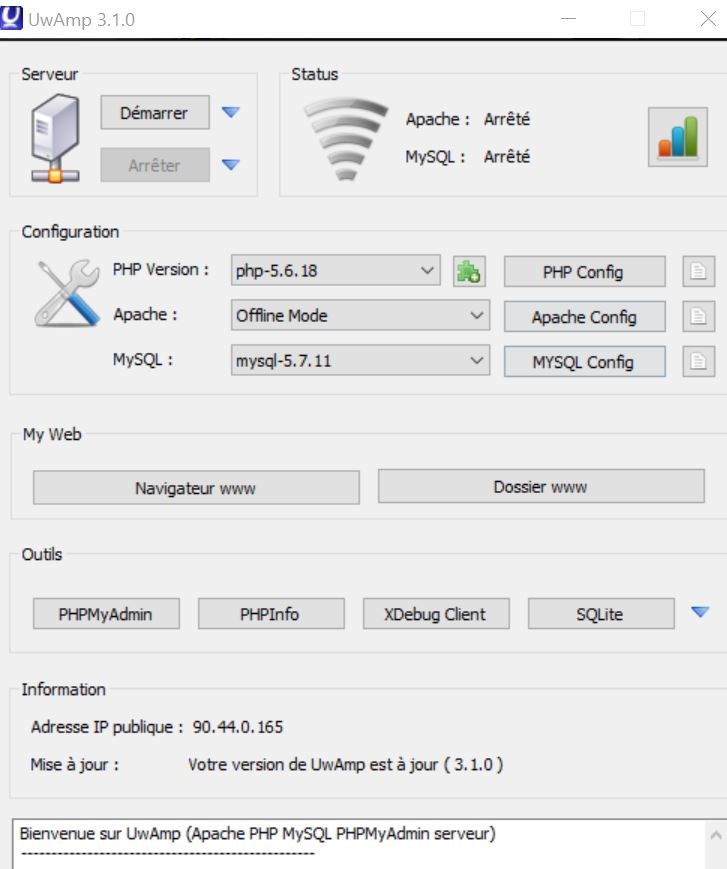Open the Dossier www folder
This screenshot has height=869, width=727.
tap(540, 487)
